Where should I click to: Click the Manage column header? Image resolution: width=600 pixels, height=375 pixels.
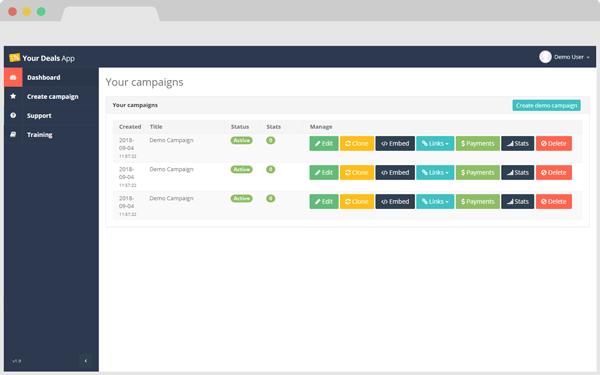coord(321,127)
